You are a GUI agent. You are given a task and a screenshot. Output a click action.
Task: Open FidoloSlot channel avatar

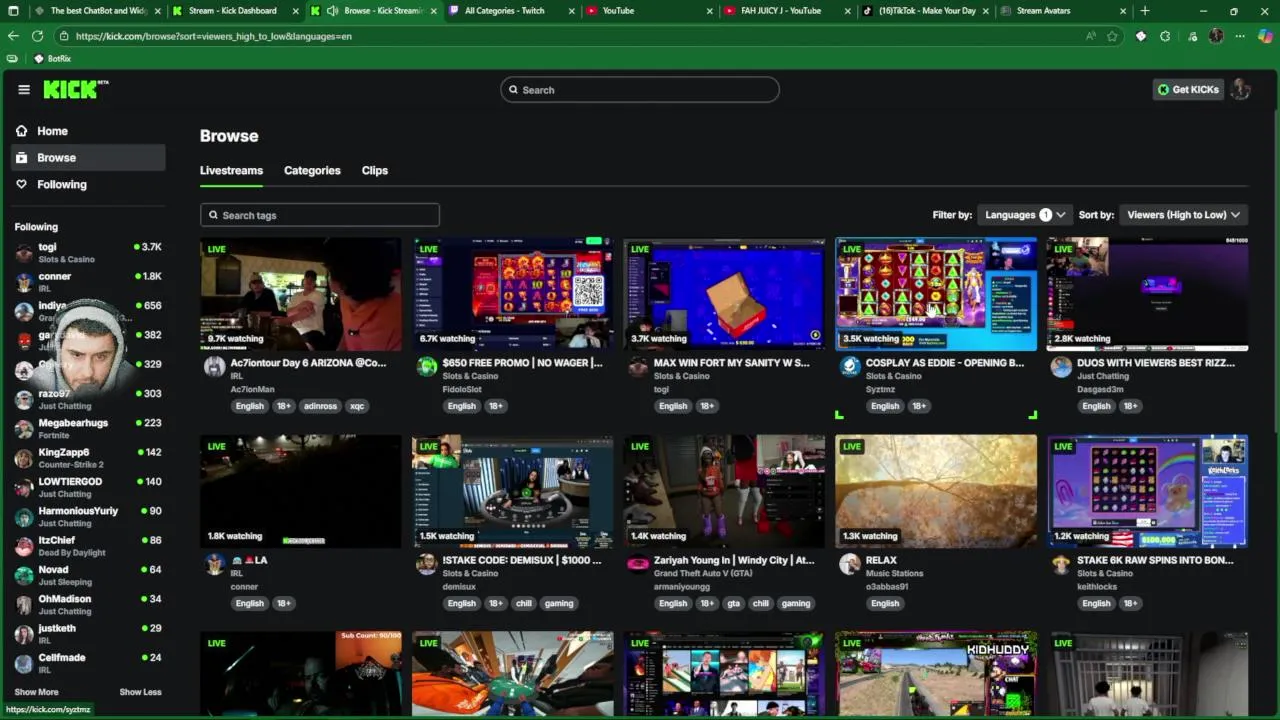tap(426, 366)
